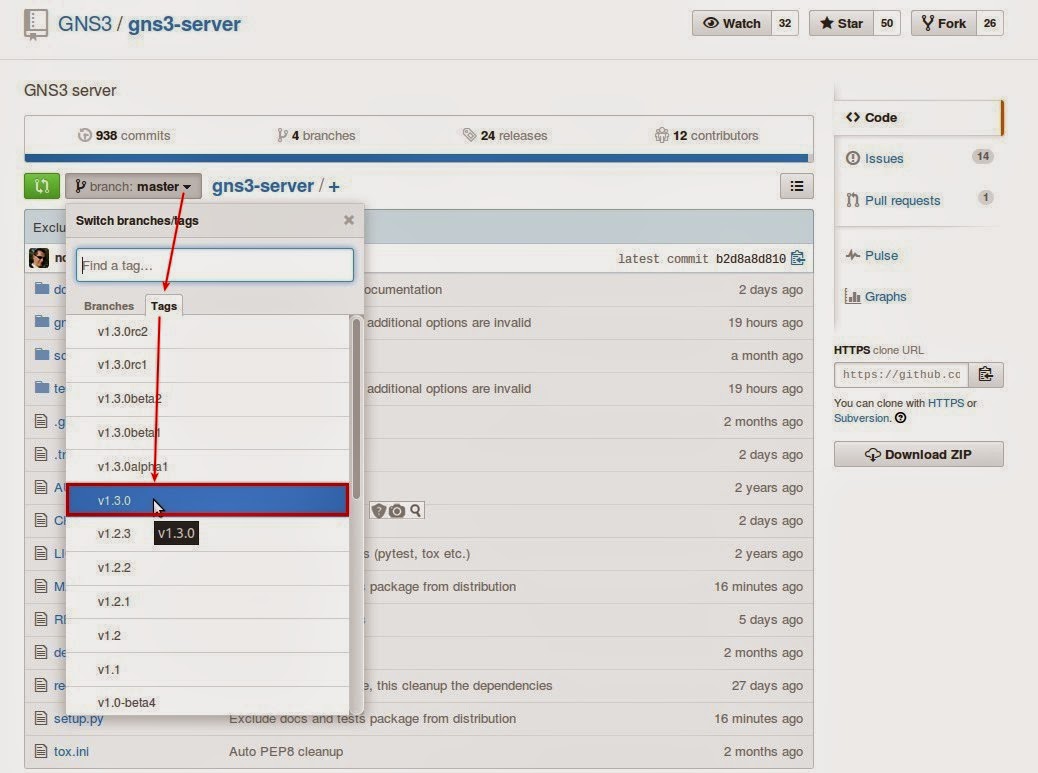Switch to the Tags tab
This screenshot has height=773, width=1038.
click(x=164, y=306)
